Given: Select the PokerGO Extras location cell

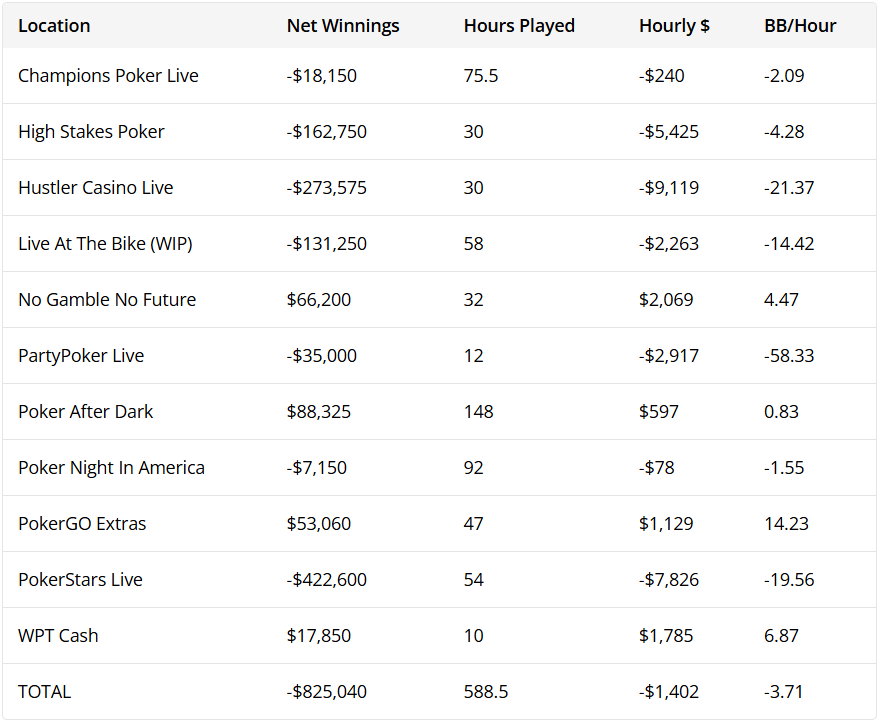Looking at the screenshot, I should tap(82, 524).
